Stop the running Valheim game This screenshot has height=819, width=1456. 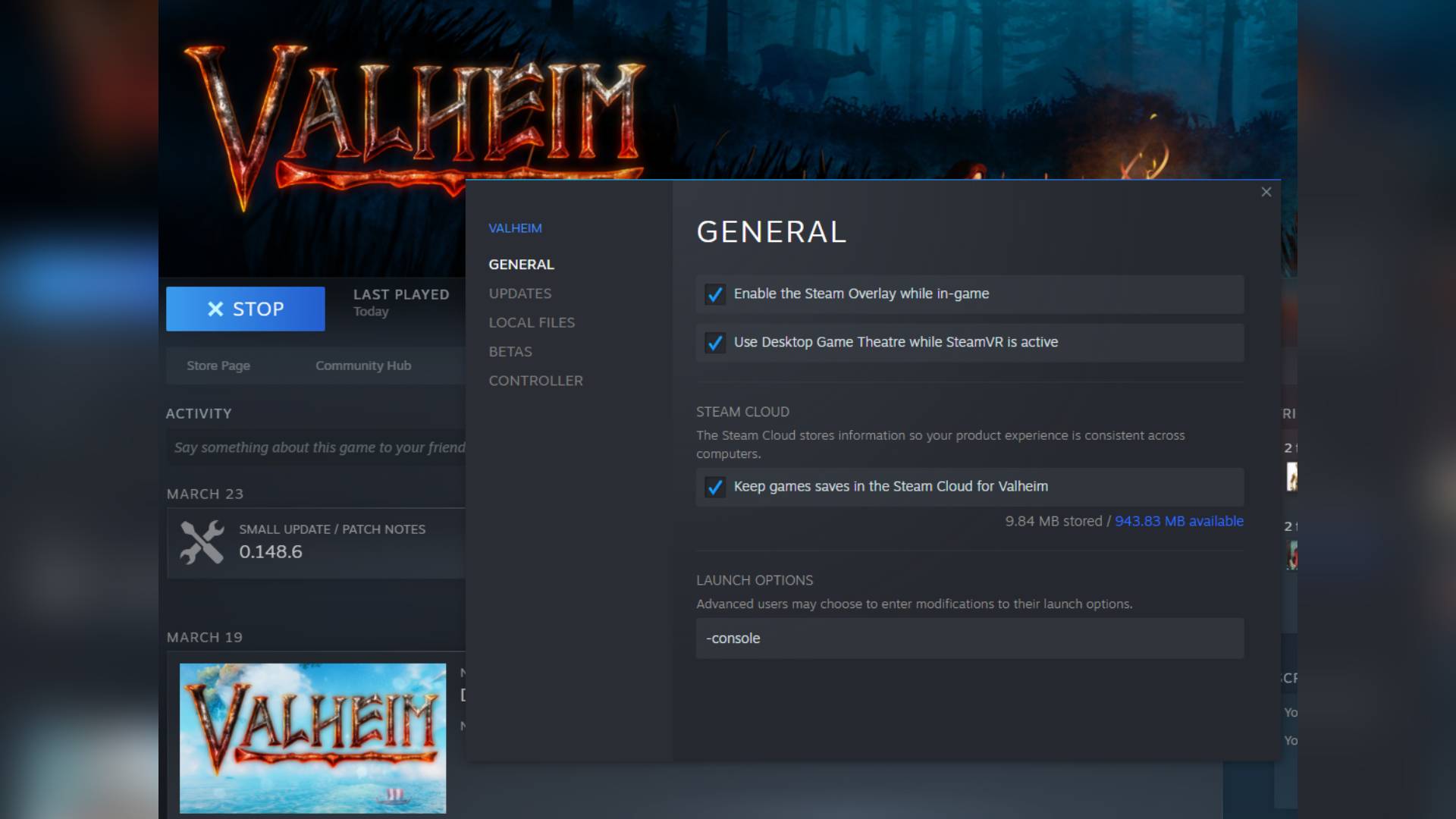click(246, 309)
